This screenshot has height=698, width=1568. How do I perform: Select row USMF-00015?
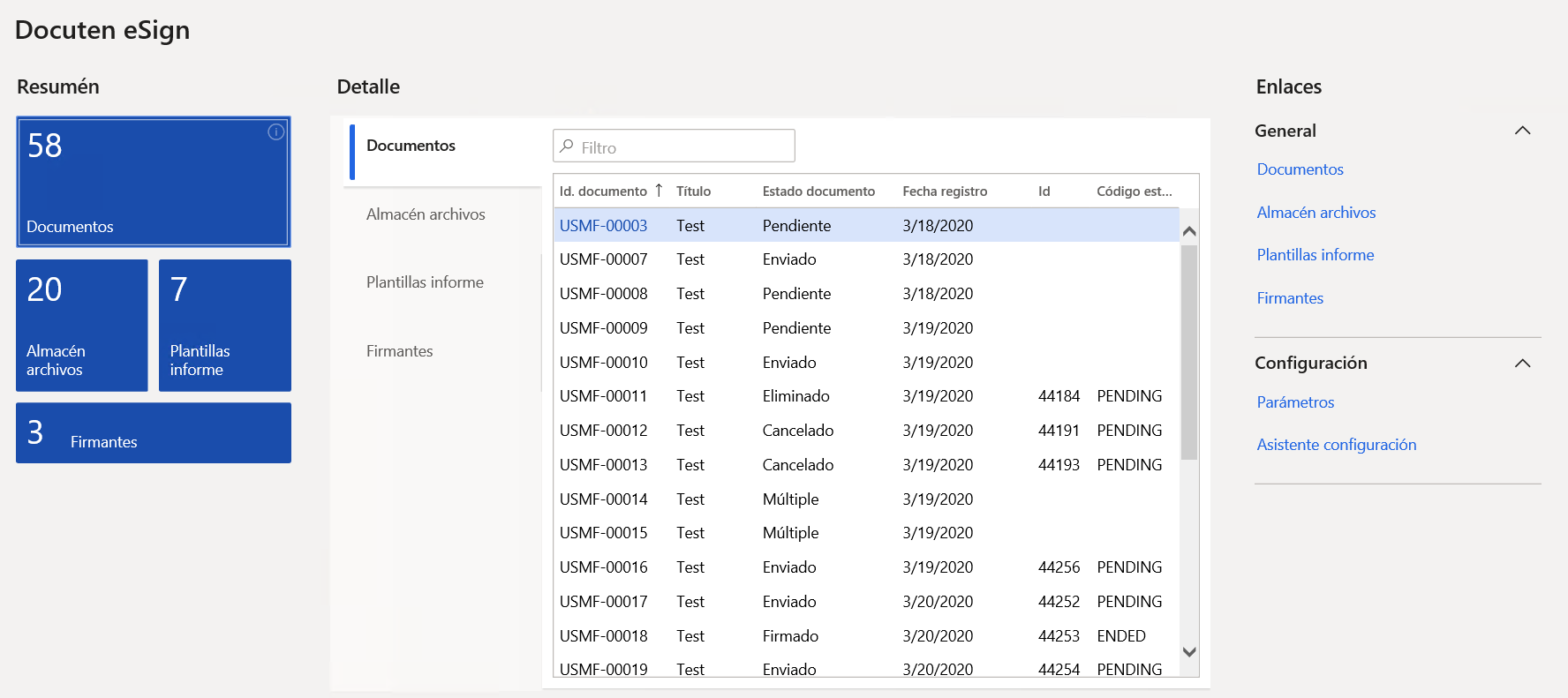click(866, 533)
